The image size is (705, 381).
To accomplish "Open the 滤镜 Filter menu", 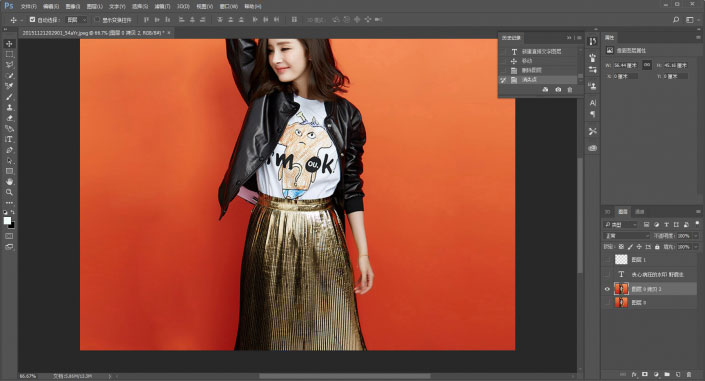I will point(162,7).
